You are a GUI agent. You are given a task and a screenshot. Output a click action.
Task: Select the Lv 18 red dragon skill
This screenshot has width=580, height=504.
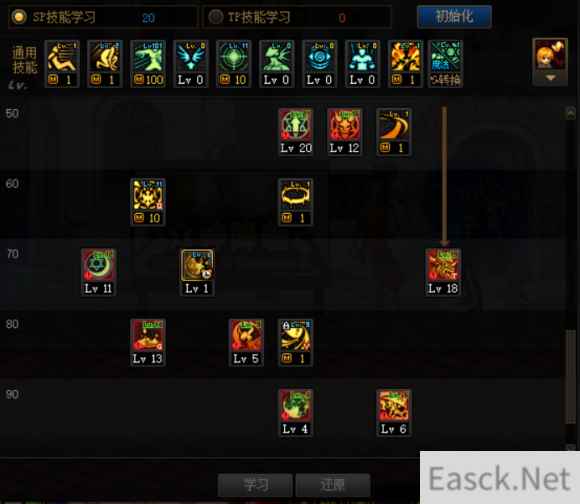(443, 272)
